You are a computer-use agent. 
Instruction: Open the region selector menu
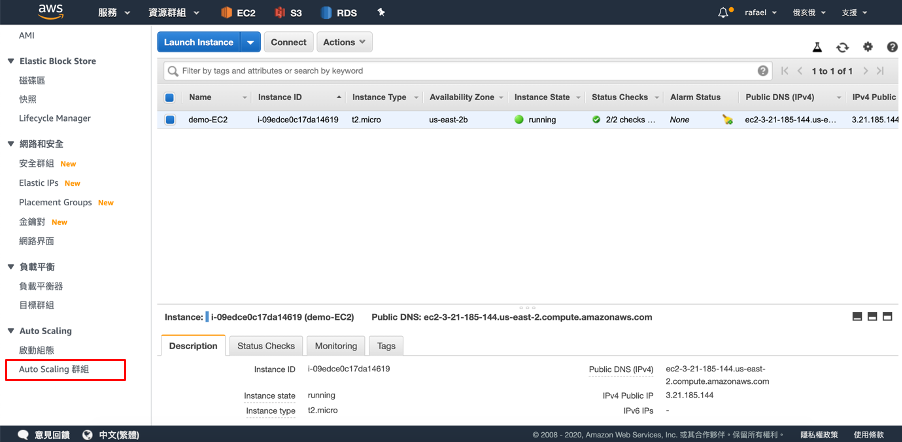coord(809,12)
